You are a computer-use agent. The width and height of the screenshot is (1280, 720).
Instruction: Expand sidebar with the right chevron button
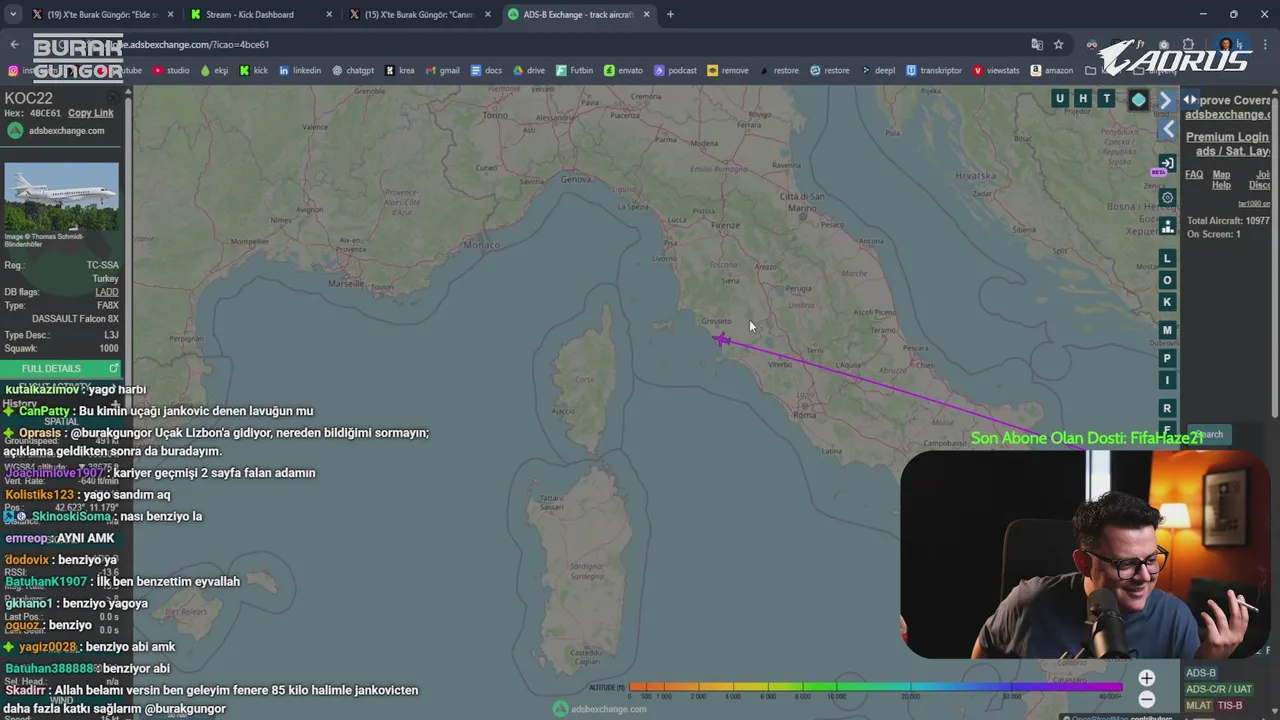click(1166, 100)
